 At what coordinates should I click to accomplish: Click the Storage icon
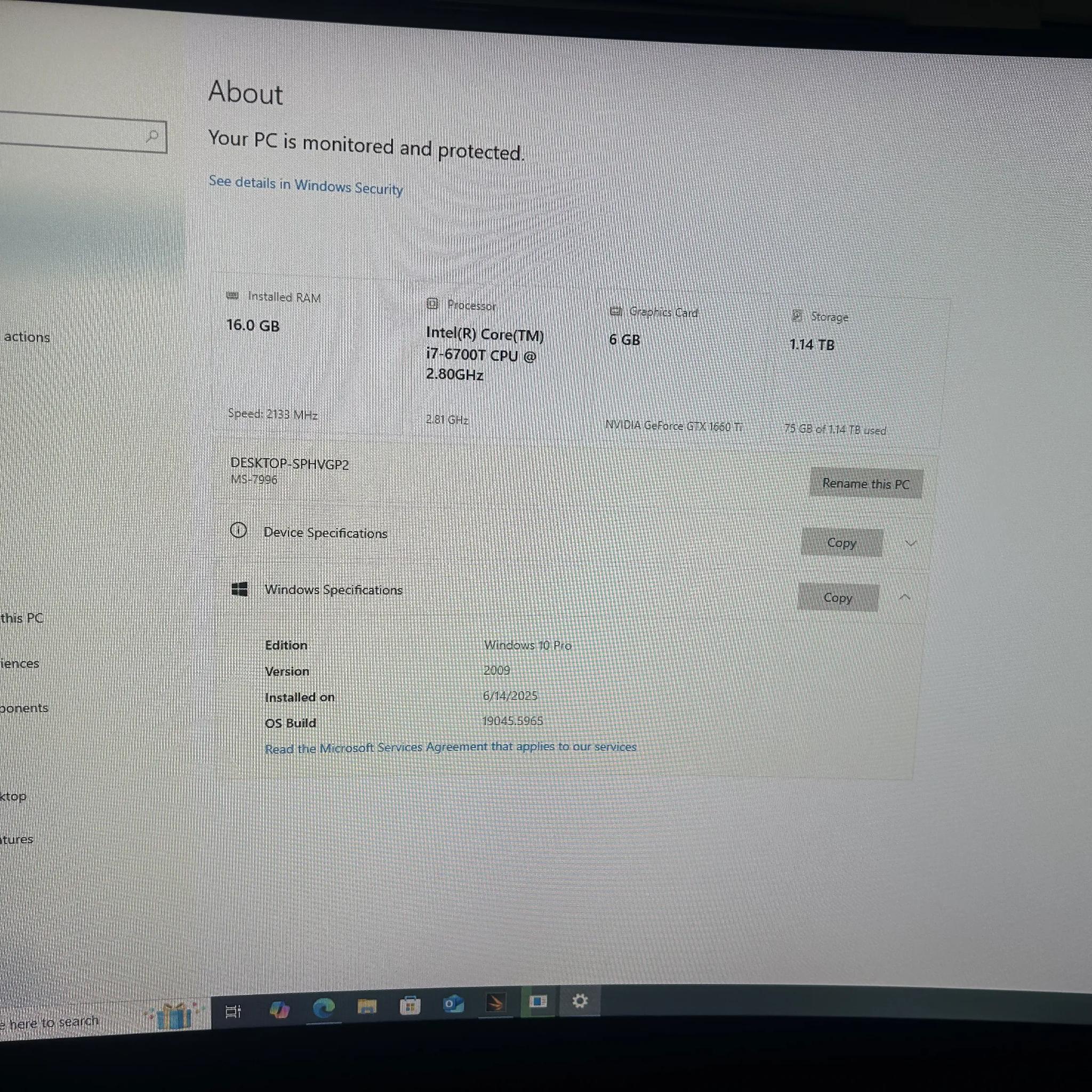click(797, 316)
